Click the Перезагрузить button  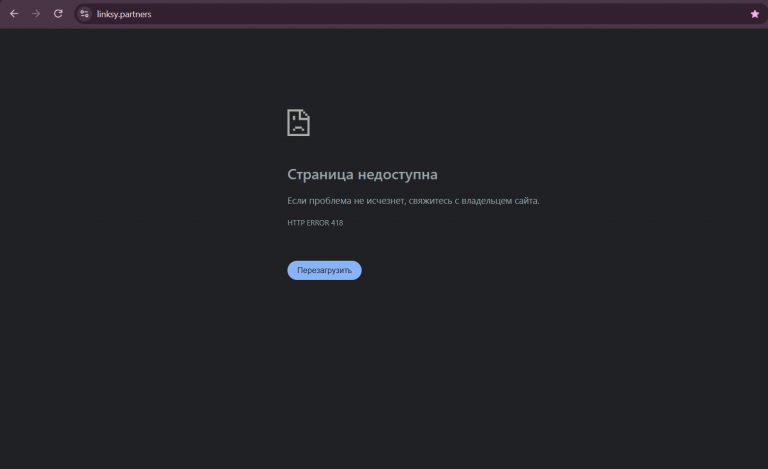click(x=324, y=270)
